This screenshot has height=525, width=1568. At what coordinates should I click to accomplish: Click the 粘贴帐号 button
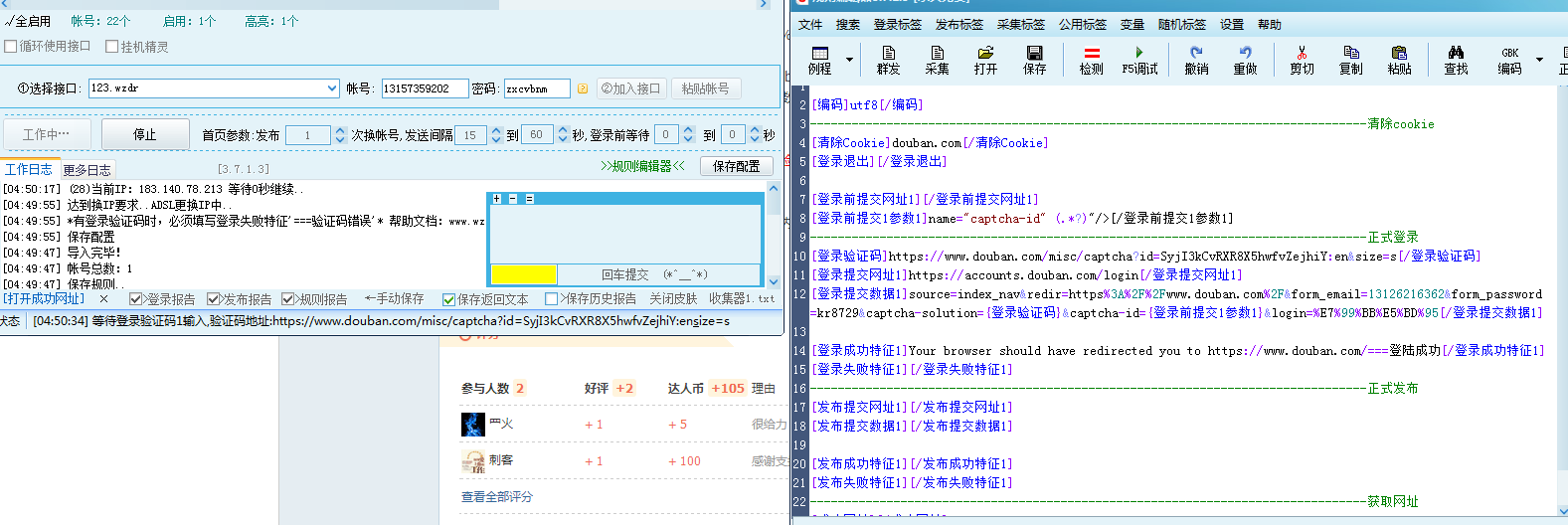tap(706, 88)
